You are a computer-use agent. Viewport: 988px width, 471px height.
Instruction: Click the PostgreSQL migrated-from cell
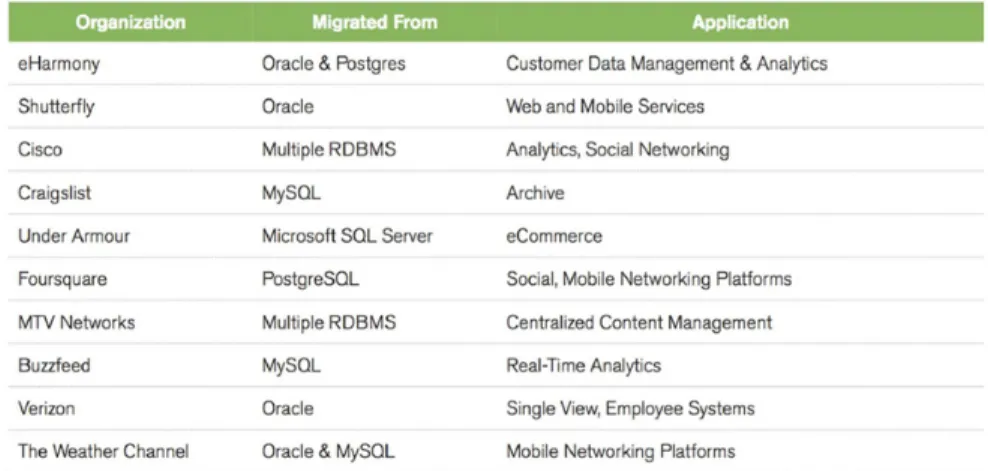pyautogui.click(x=311, y=279)
